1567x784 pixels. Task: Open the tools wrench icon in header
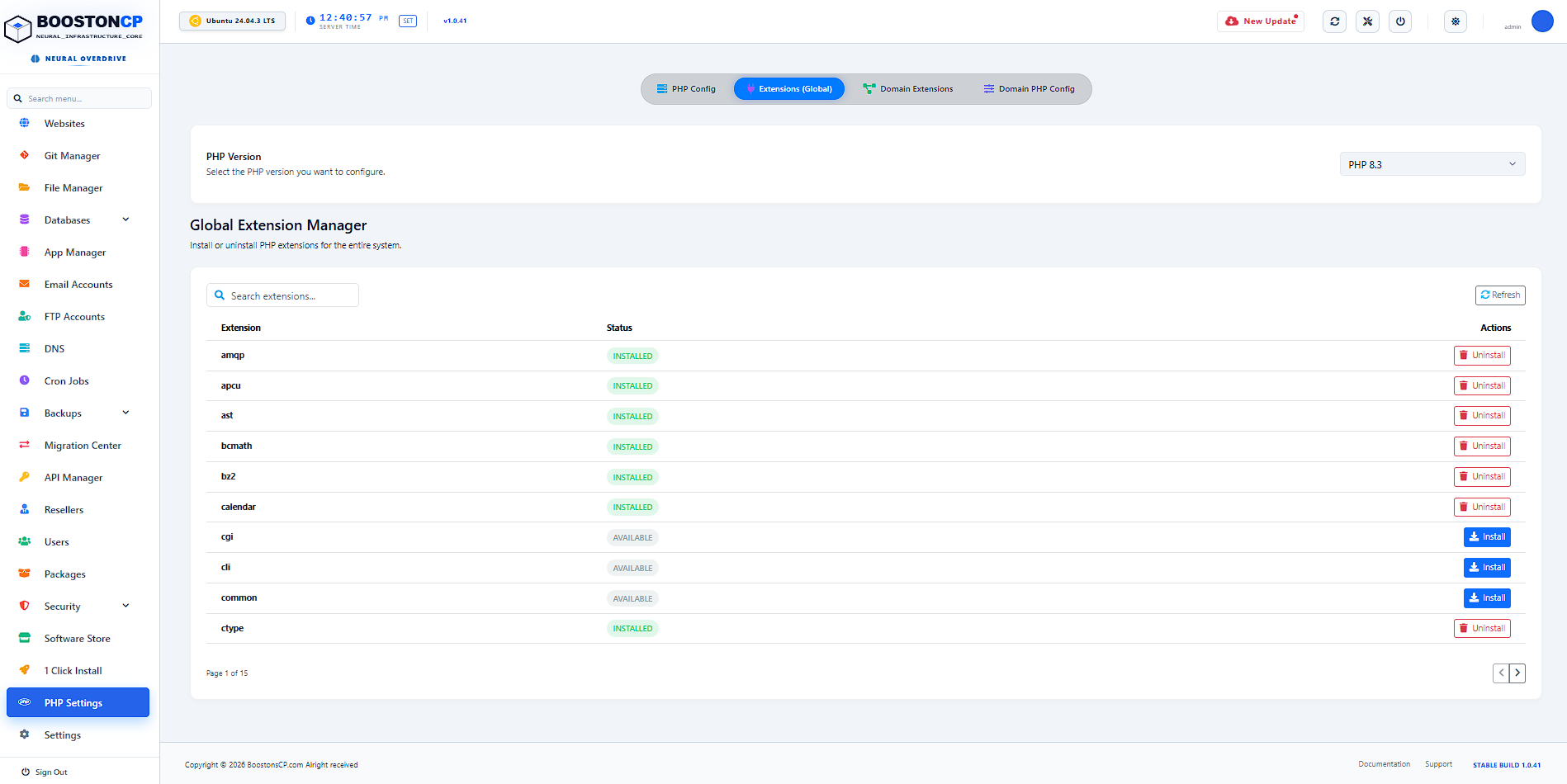1367,21
